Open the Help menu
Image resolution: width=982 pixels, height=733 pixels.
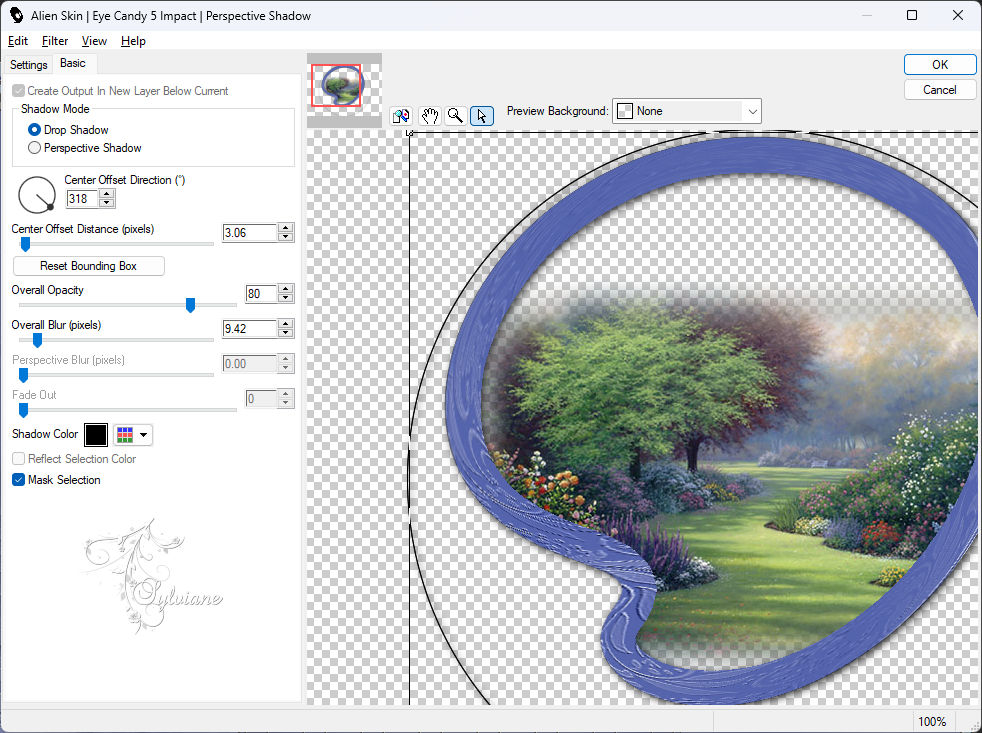tap(133, 41)
